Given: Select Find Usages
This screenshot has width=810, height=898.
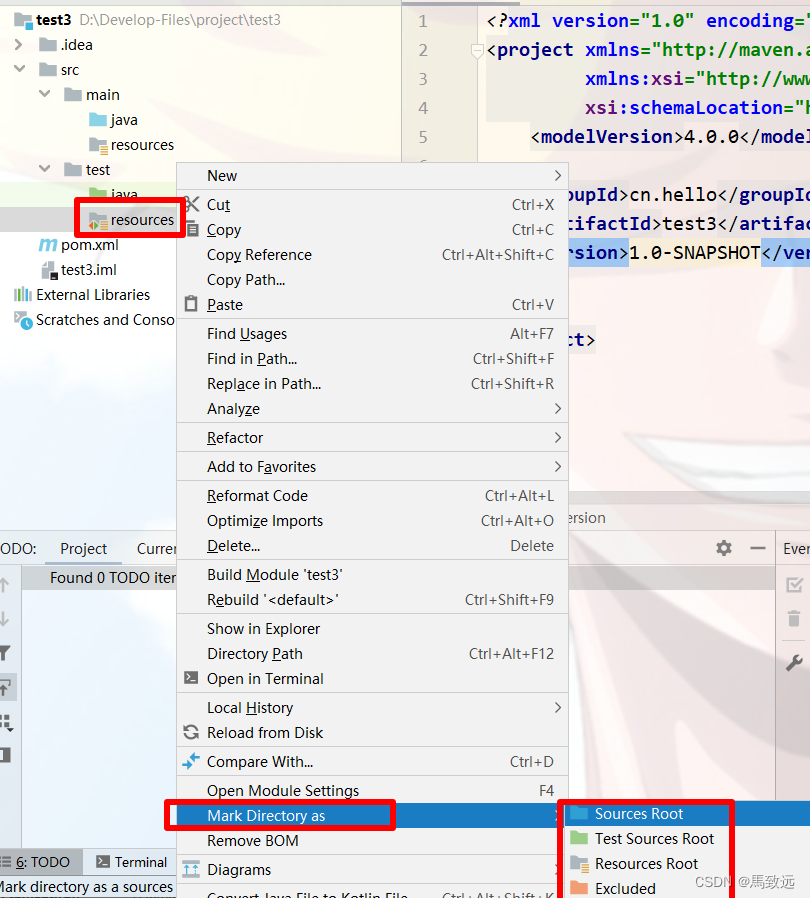Looking at the screenshot, I should (x=372, y=334).
